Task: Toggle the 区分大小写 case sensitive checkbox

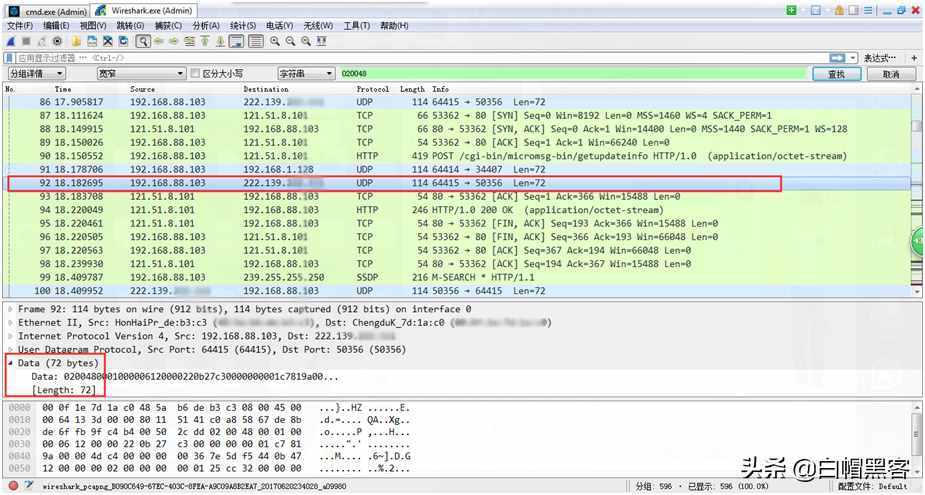Action: coord(195,73)
